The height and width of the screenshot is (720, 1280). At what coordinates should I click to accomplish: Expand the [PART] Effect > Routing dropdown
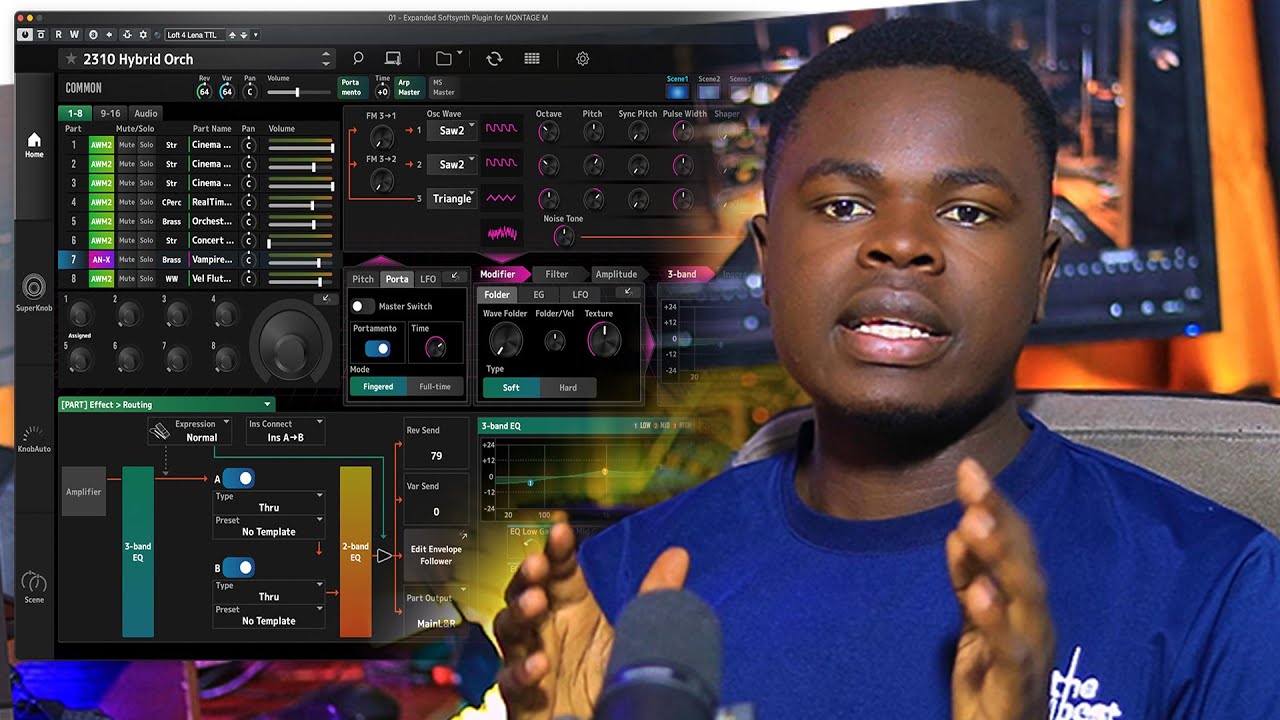click(x=165, y=404)
